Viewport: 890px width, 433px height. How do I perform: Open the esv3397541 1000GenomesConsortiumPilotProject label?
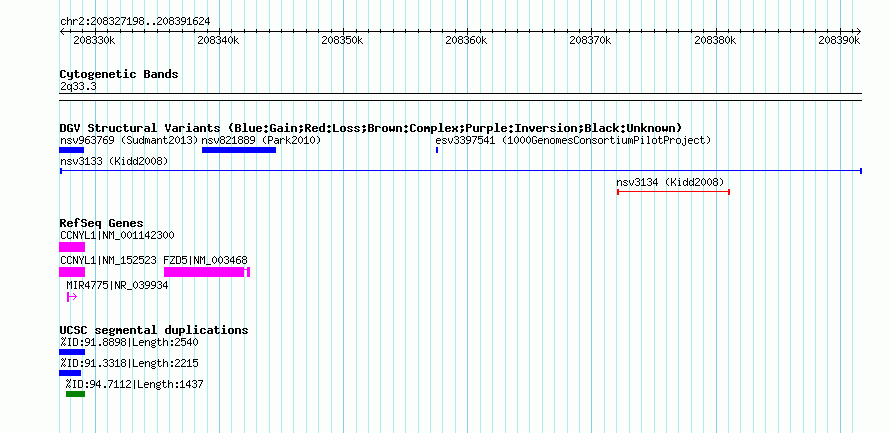point(573,140)
